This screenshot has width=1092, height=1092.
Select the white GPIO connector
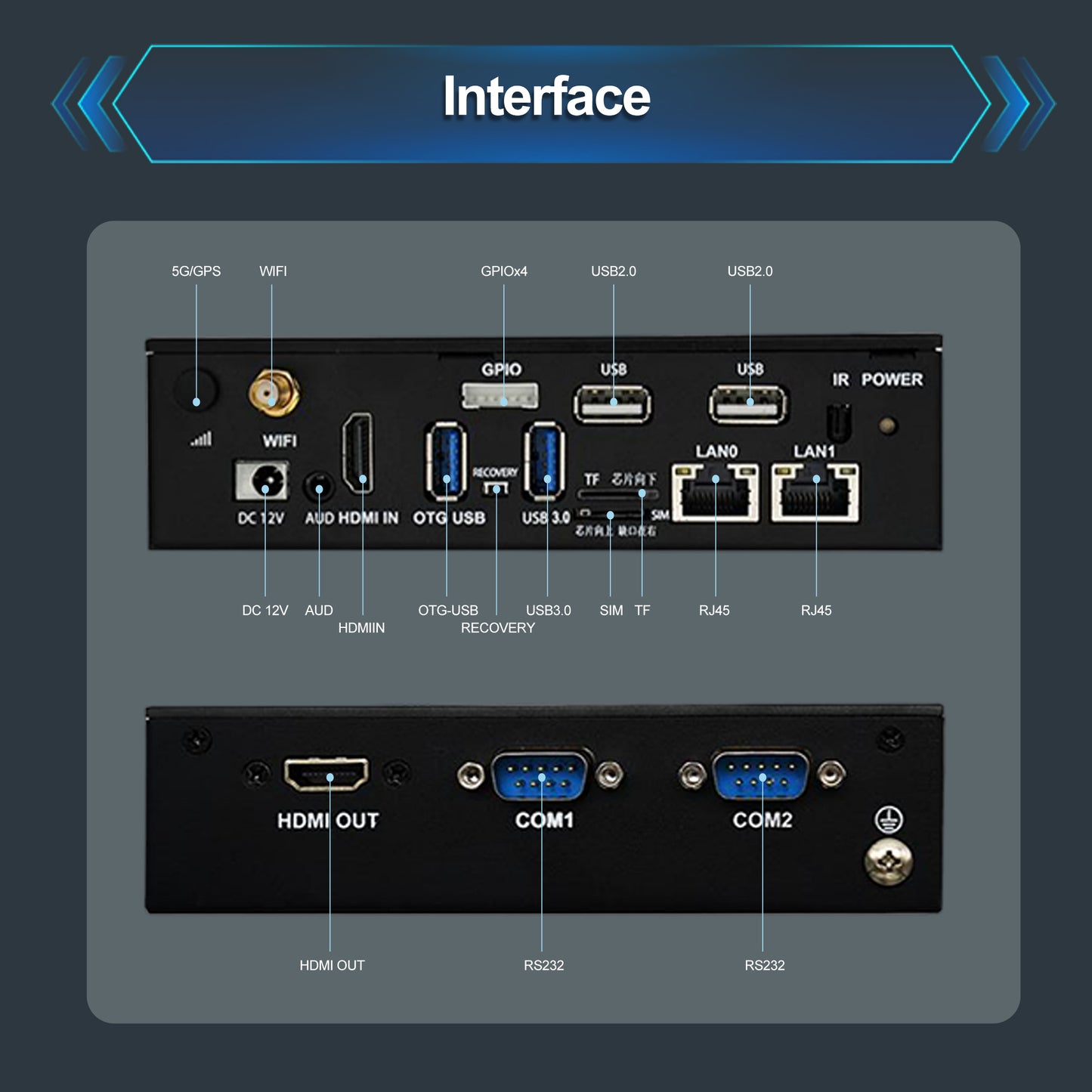tap(500, 395)
